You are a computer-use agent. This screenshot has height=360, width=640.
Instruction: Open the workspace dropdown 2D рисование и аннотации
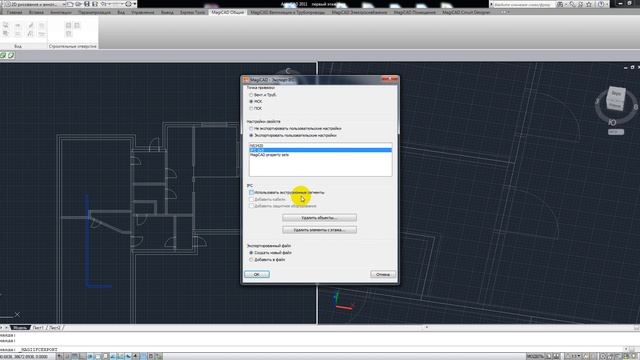click(37, 4)
